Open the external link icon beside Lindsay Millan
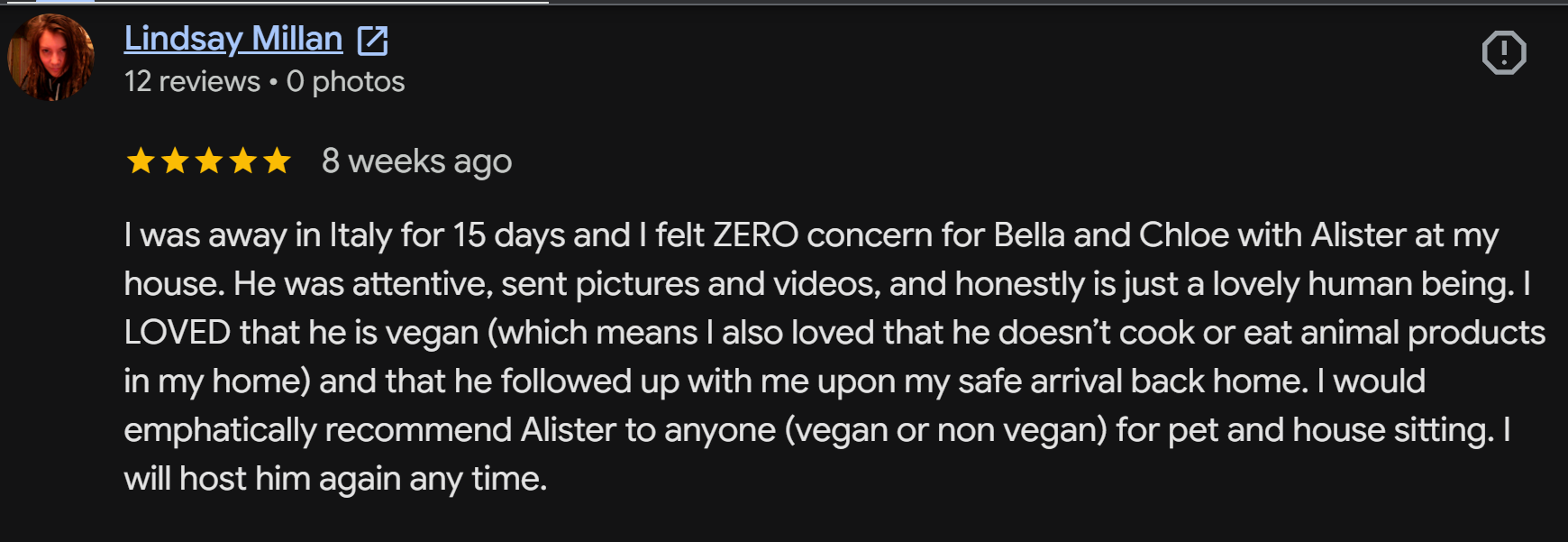Viewport: 1568px width, 542px height. (x=372, y=41)
